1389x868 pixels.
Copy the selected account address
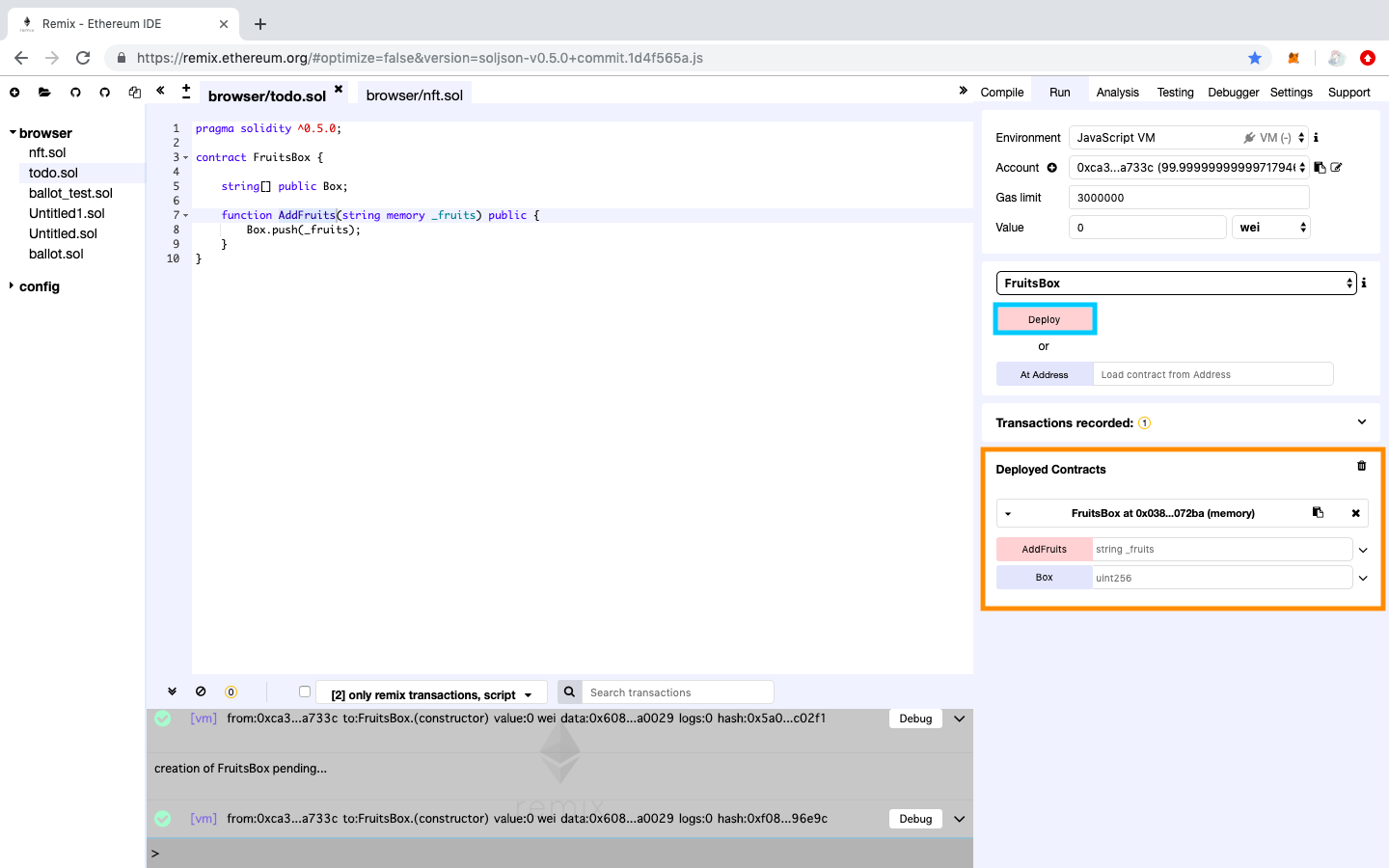pos(1320,167)
